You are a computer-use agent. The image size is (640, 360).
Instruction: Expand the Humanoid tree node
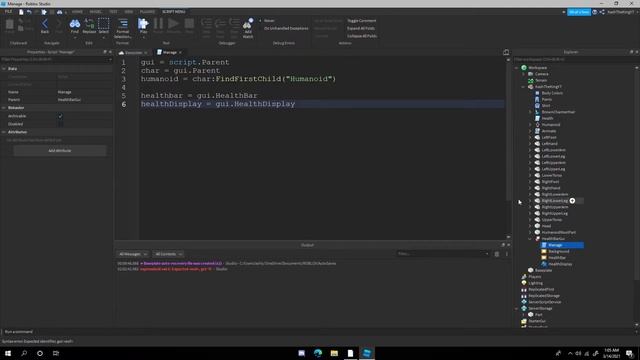click(530, 124)
